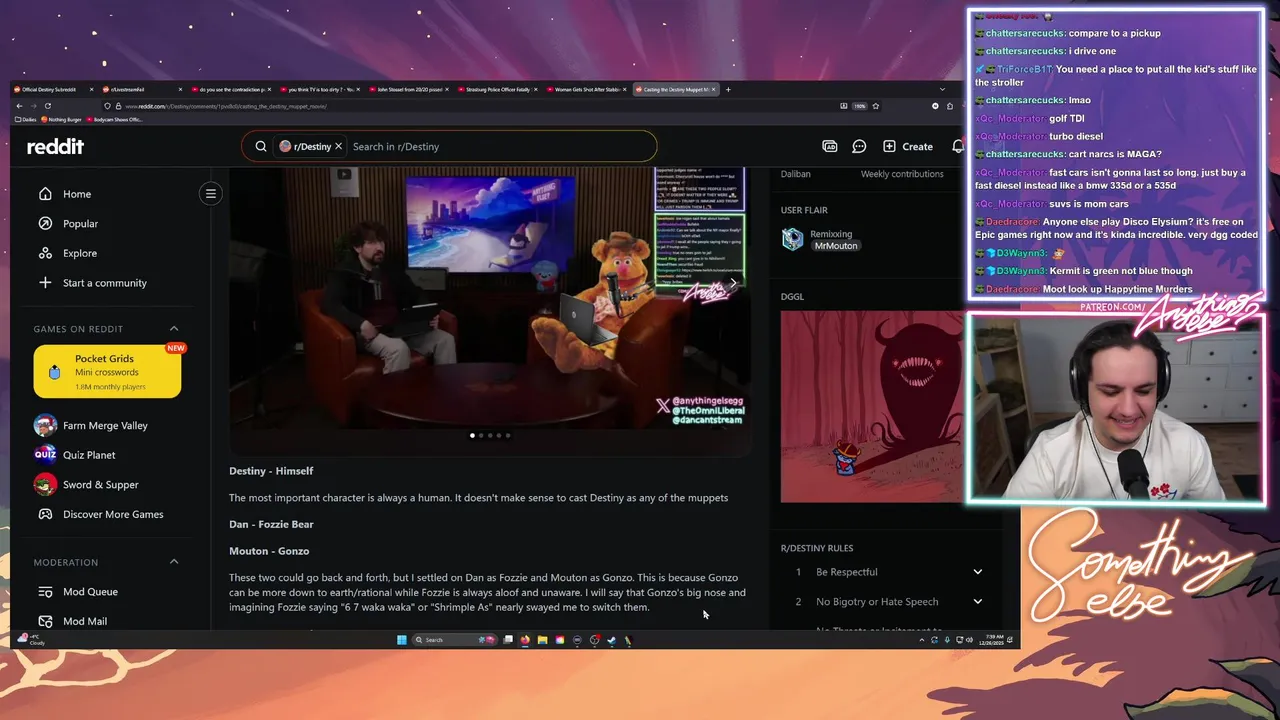1280x720 pixels.
Task: Select first gallery pagination dot
Action: (x=472, y=435)
